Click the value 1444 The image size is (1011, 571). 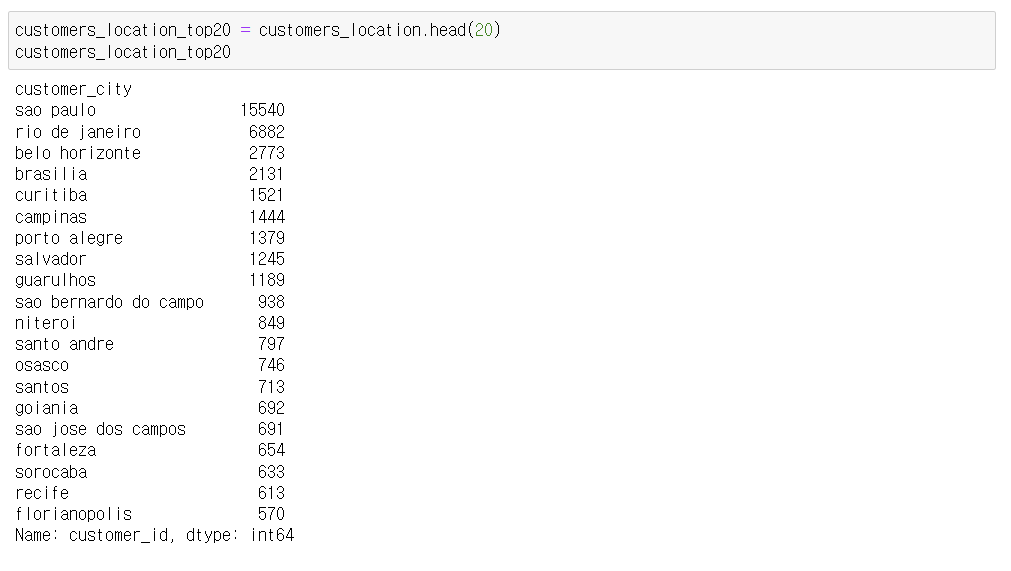267,217
